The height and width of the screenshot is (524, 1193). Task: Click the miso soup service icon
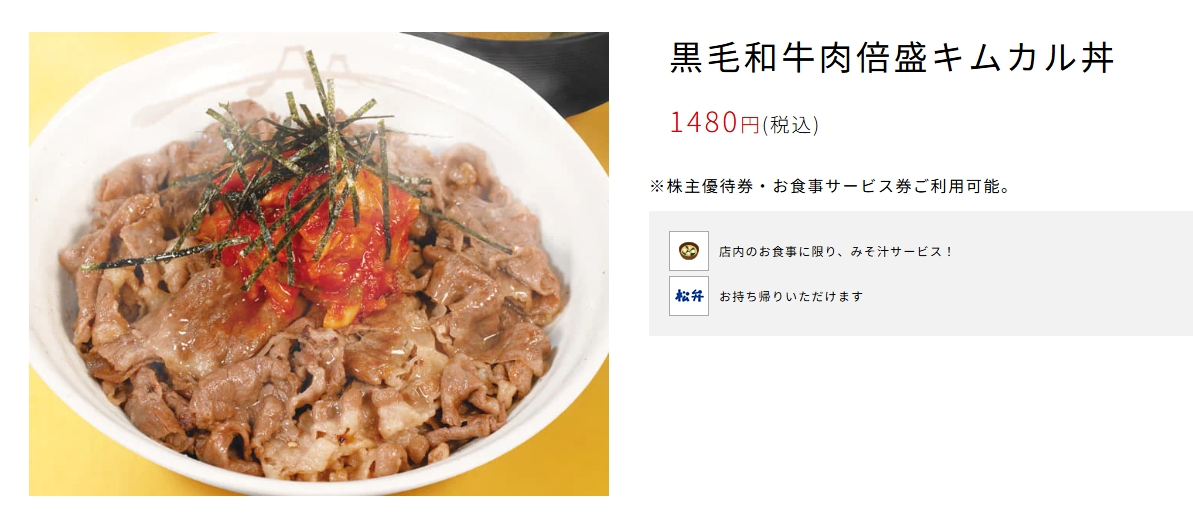point(689,251)
